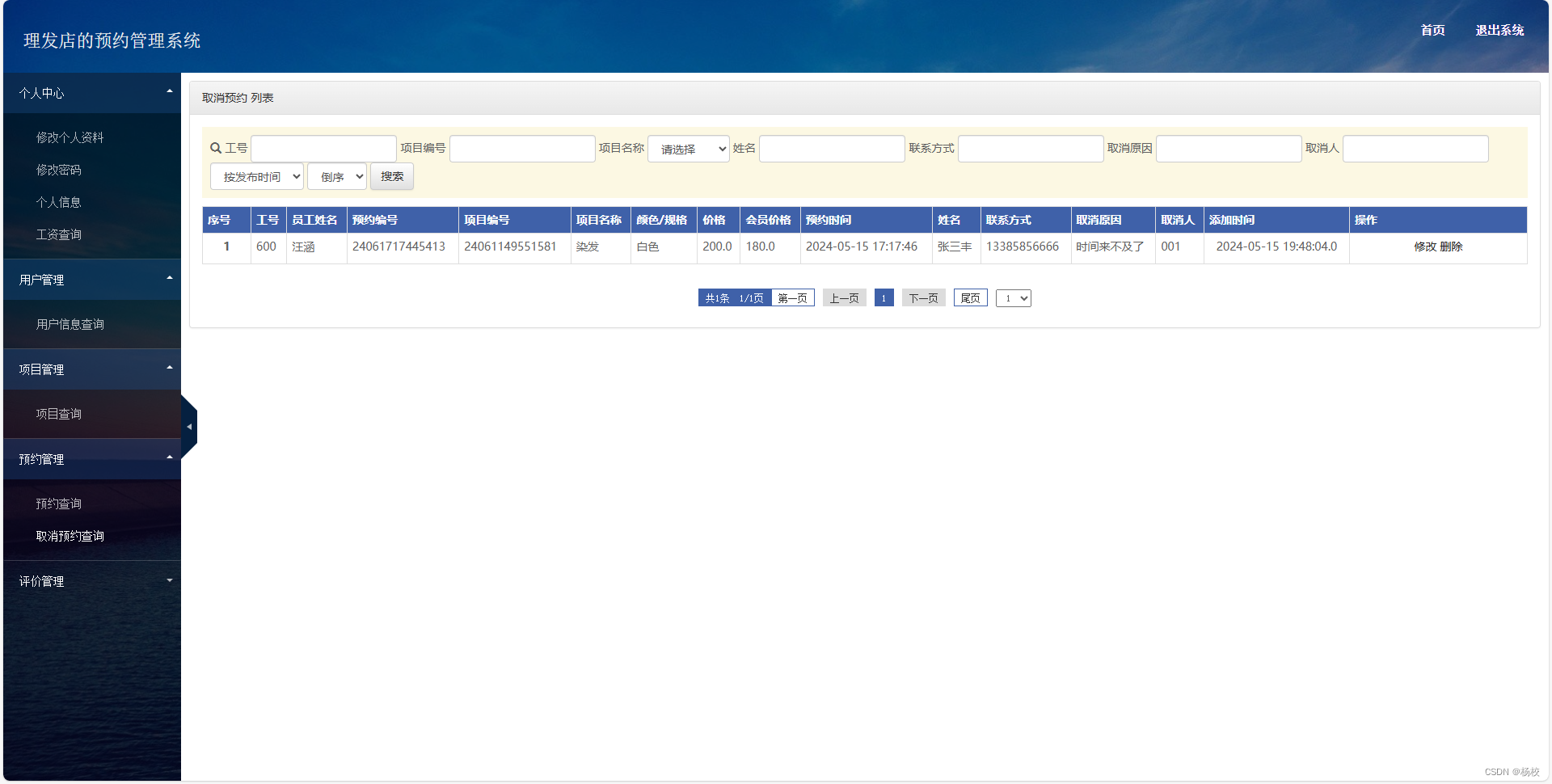Open the page number selector dropdown
1552x784 pixels.
pyautogui.click(x=1014, y=298)
